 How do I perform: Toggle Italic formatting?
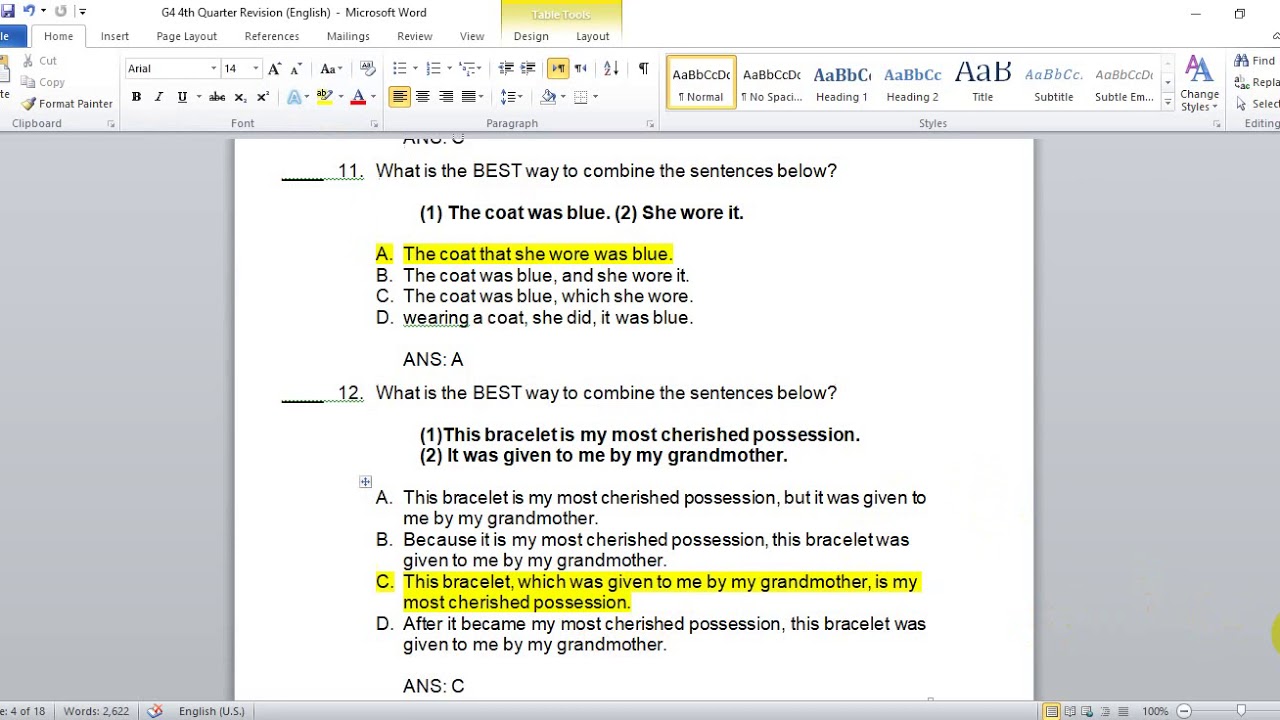(x=158, y=97)
